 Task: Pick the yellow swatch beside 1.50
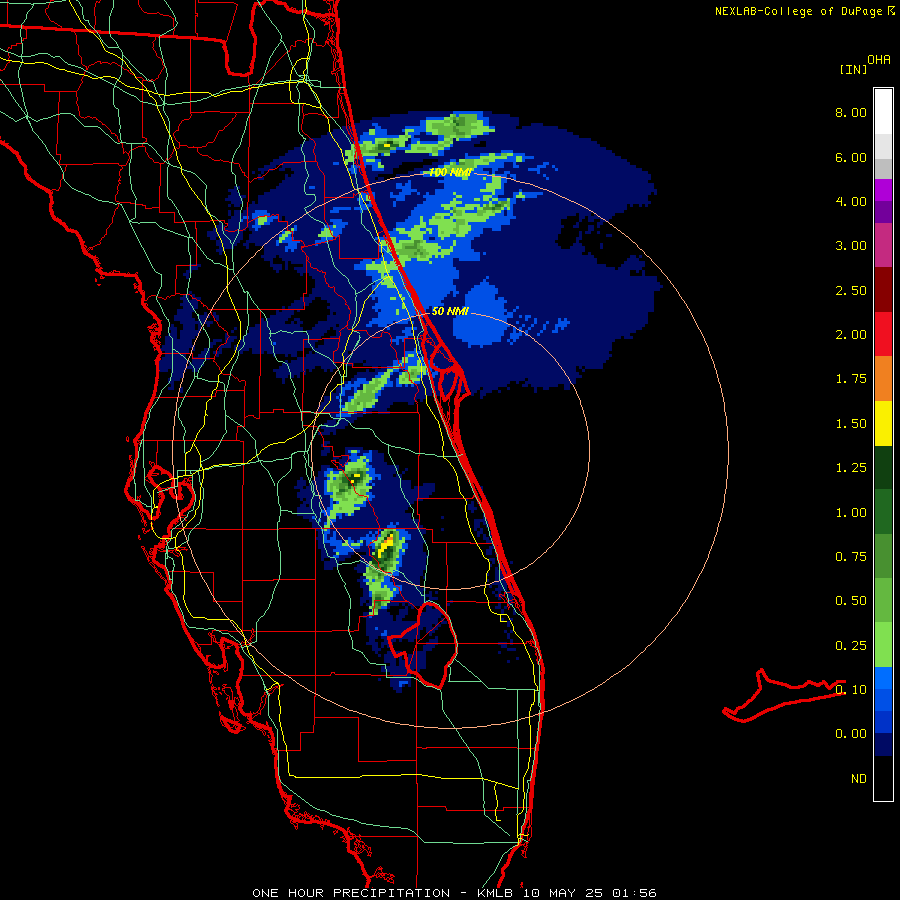tap(883, 424)
